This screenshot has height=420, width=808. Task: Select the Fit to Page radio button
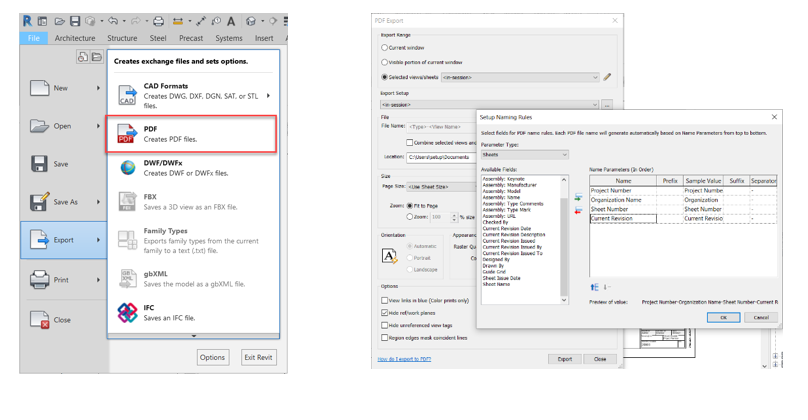pyautogui.click(x=410, y=206)
